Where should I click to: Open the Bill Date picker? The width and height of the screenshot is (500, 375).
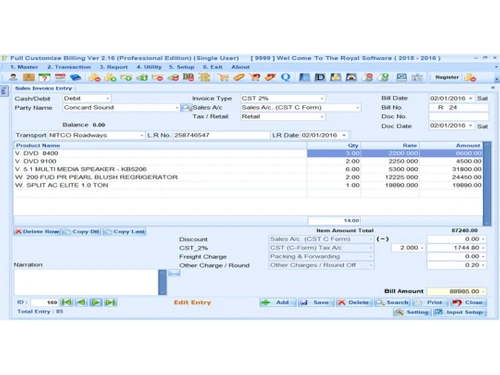click(x=470, y=98)
